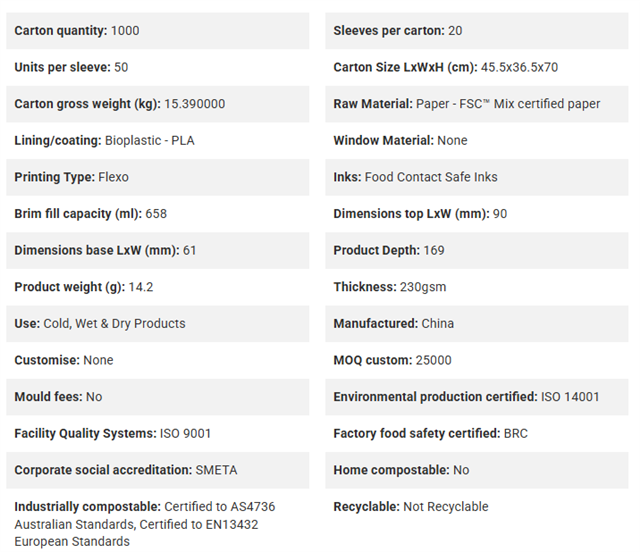This screenshot has height=552, width=640.
Task: Click the Window Material None row
Action: (477, 140)
